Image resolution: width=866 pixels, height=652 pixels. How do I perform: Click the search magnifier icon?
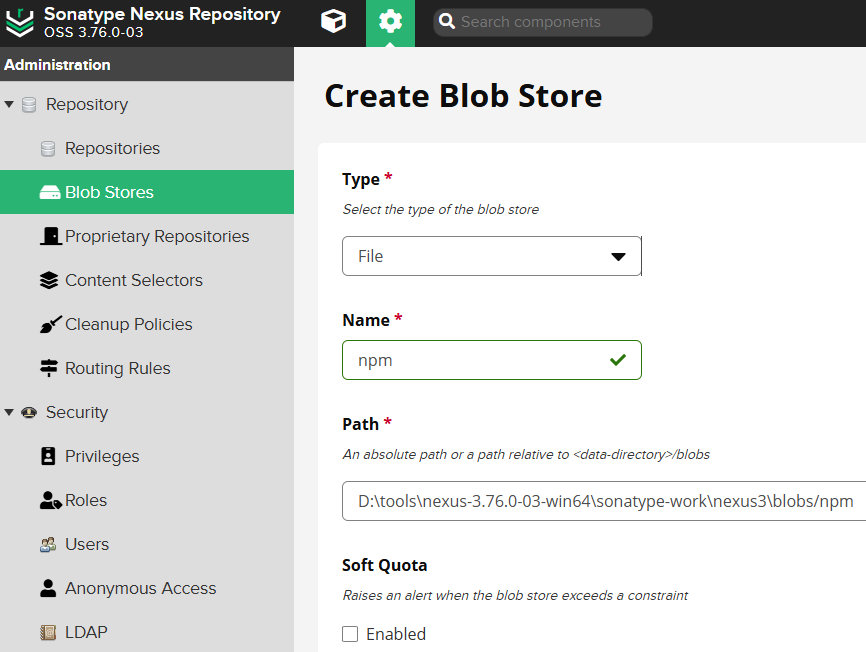(446, 22)
